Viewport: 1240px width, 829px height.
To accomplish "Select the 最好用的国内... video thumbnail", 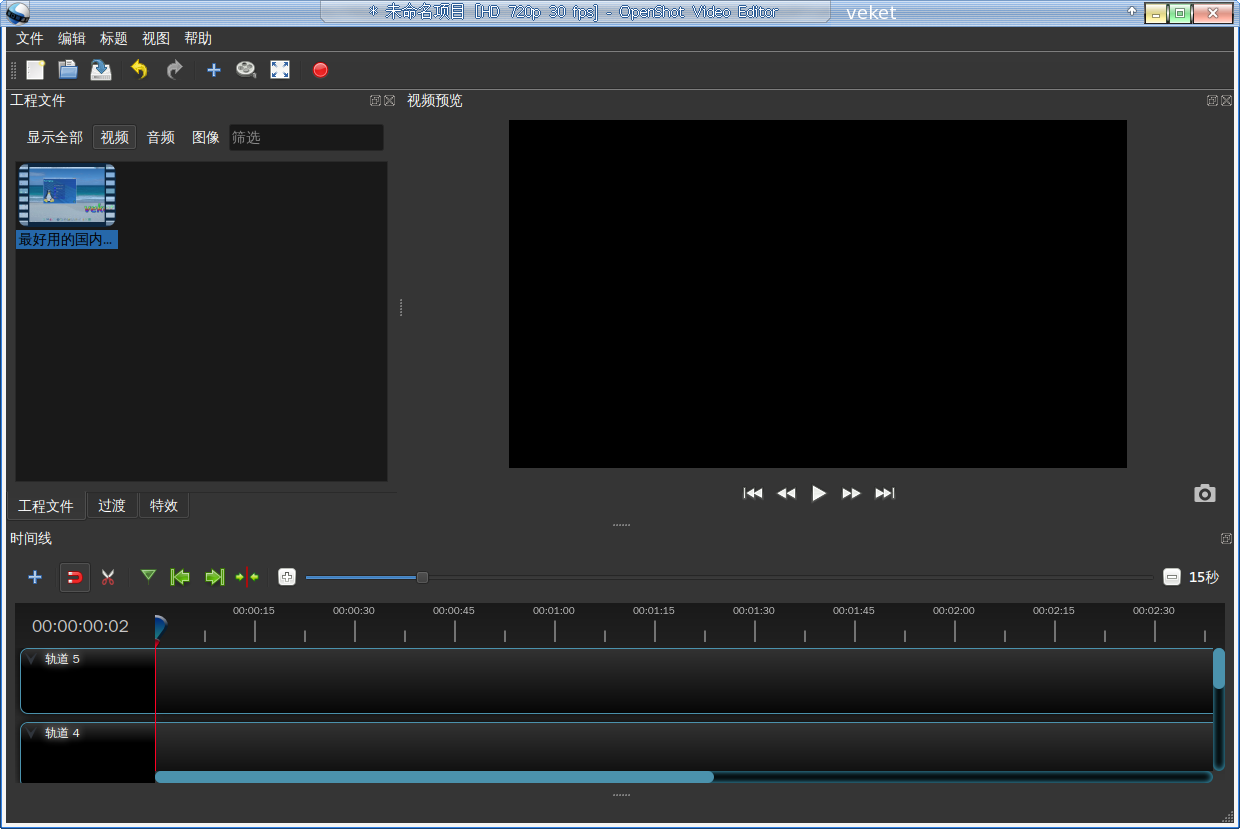I will pos(67,206).
